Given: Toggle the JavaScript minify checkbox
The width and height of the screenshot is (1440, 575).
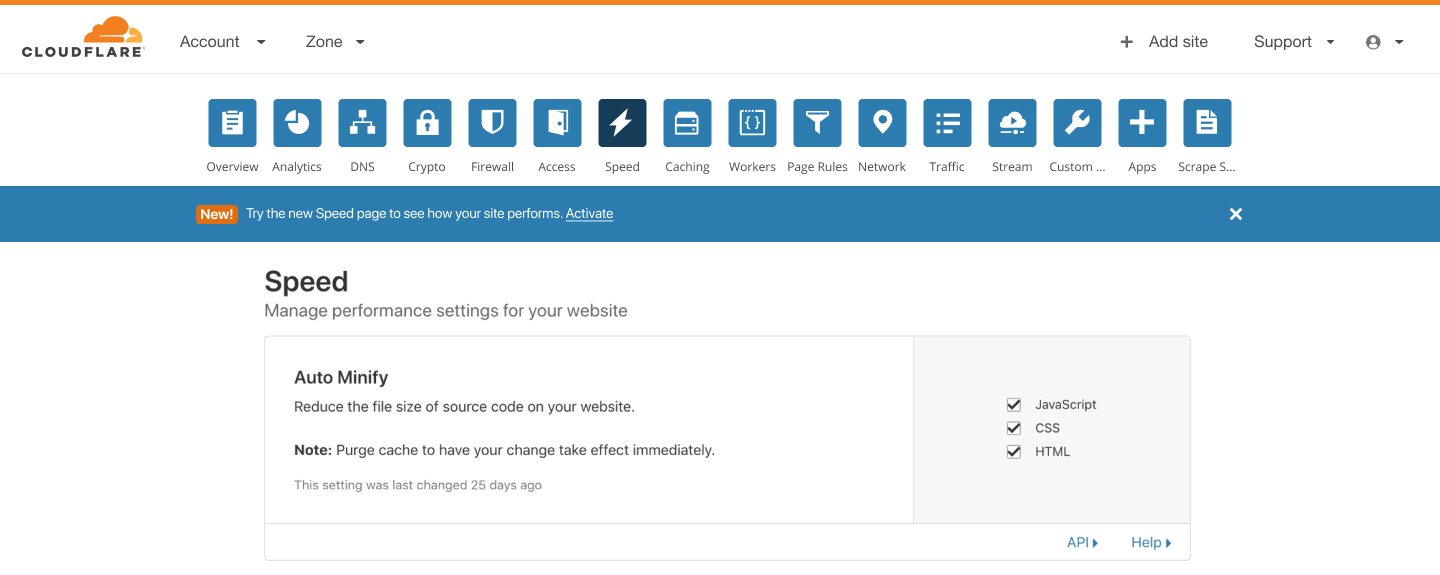Looking at the screenshot, I should (x=1014, y=405).
